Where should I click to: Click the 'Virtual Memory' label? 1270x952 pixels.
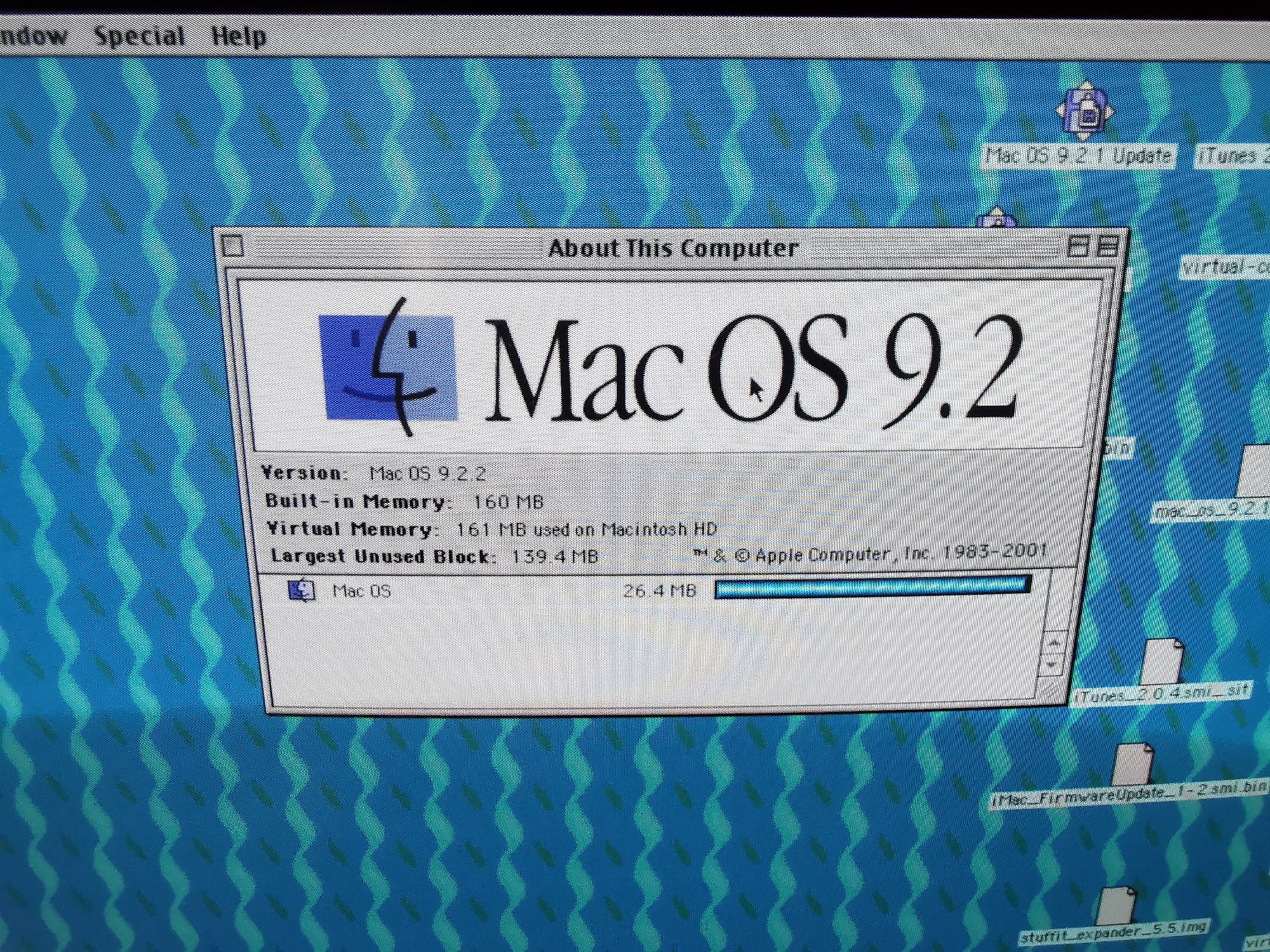tap(352, 529)
